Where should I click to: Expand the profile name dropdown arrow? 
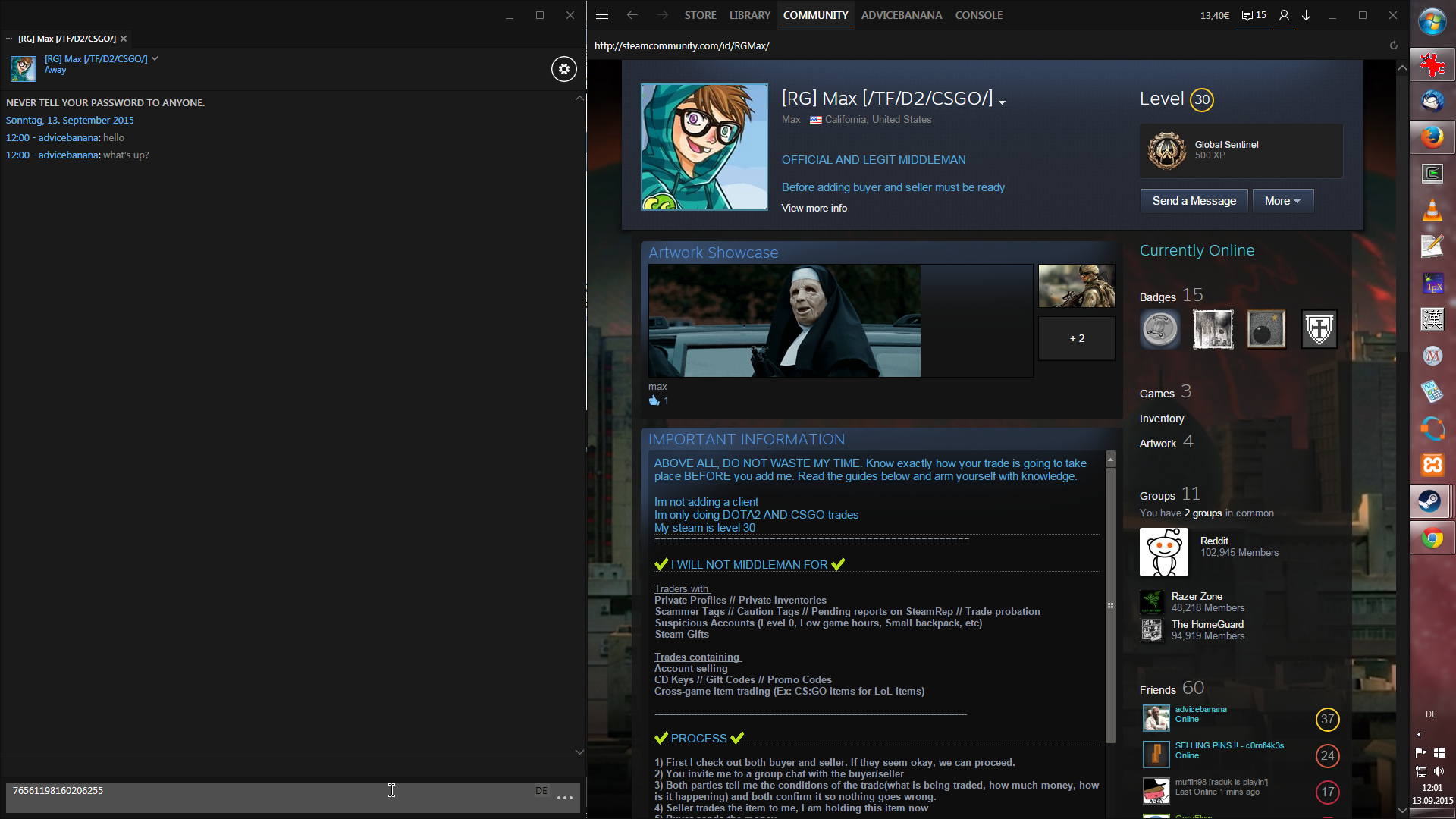[1002, 102]
